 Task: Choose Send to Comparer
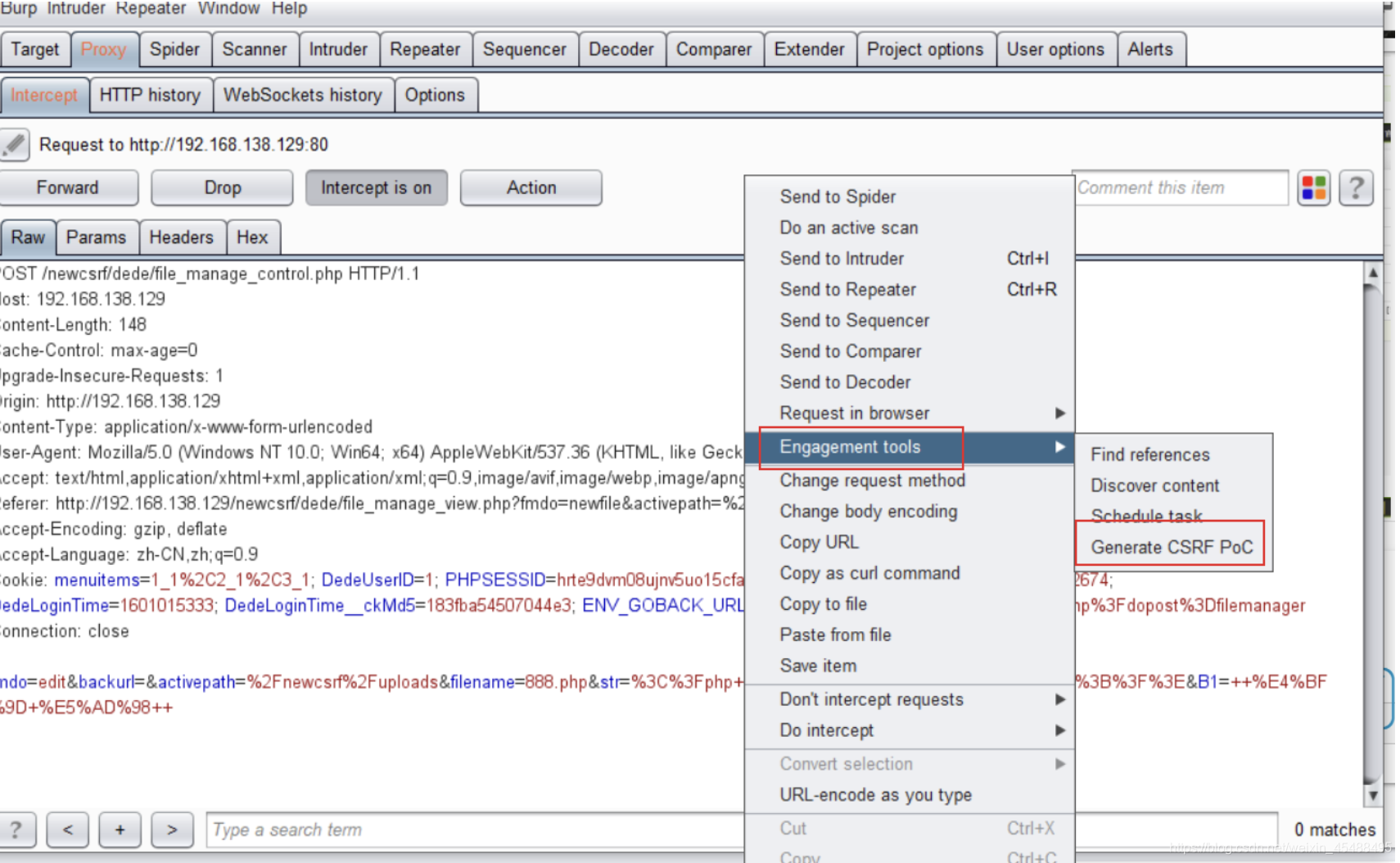[x=909, y=351]
